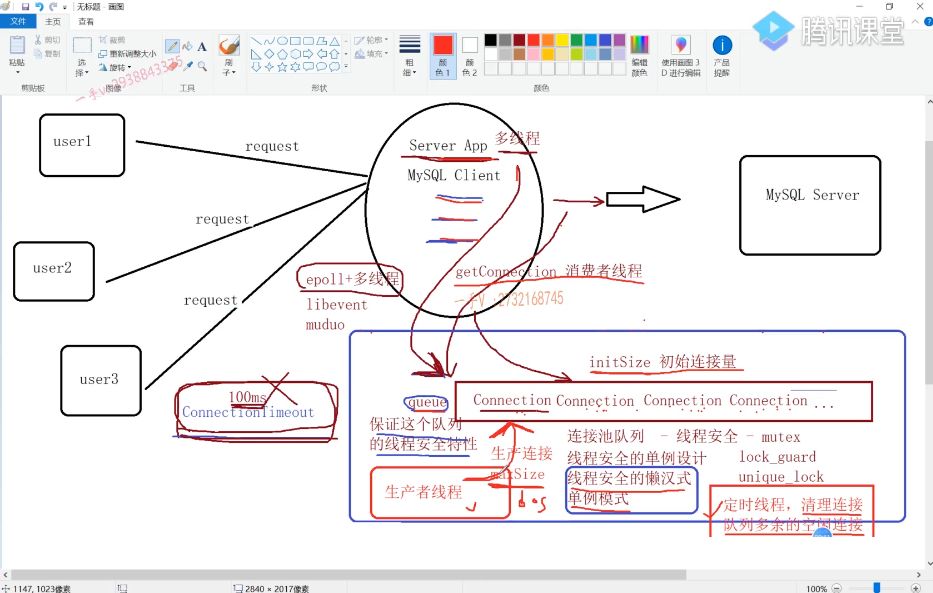Select the Pencil tool
The width and height of the screenshot is (933, 593).
172,46
